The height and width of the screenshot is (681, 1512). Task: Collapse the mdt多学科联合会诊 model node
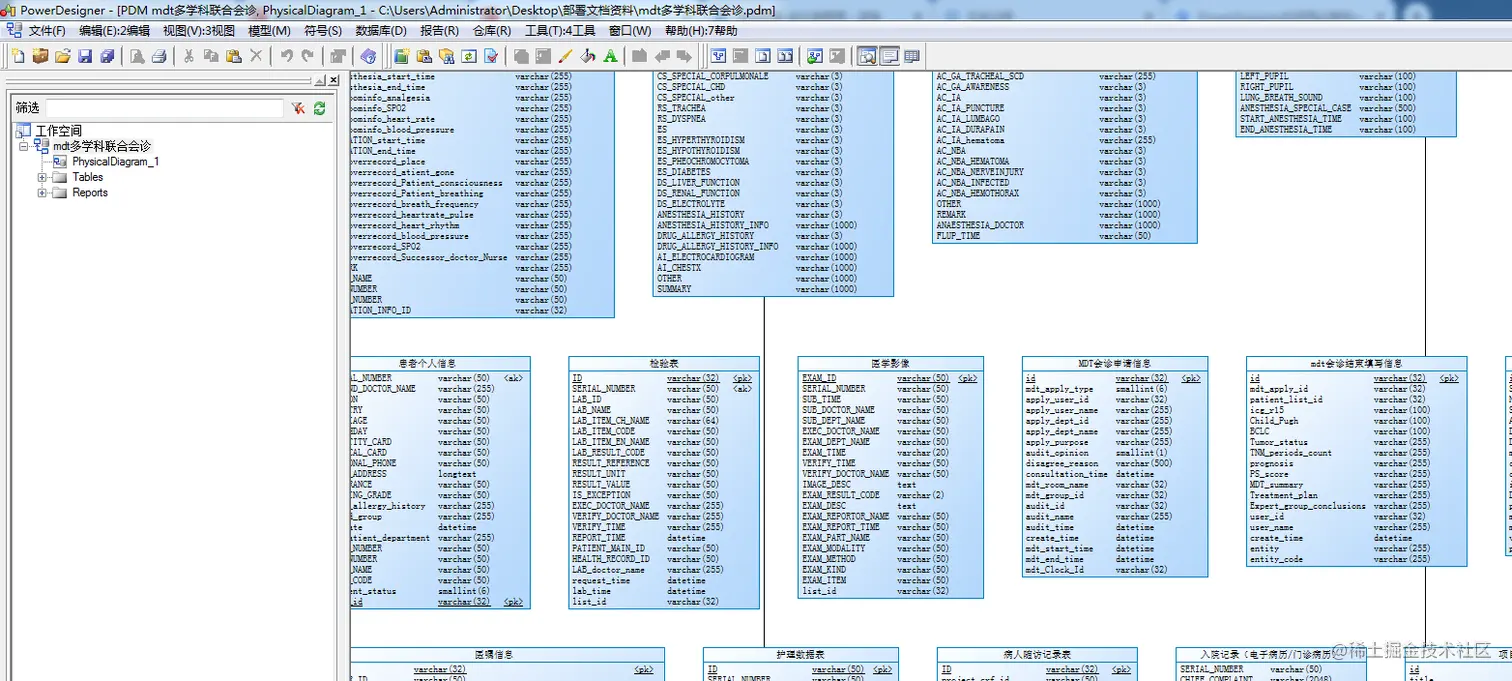(23, 146)
